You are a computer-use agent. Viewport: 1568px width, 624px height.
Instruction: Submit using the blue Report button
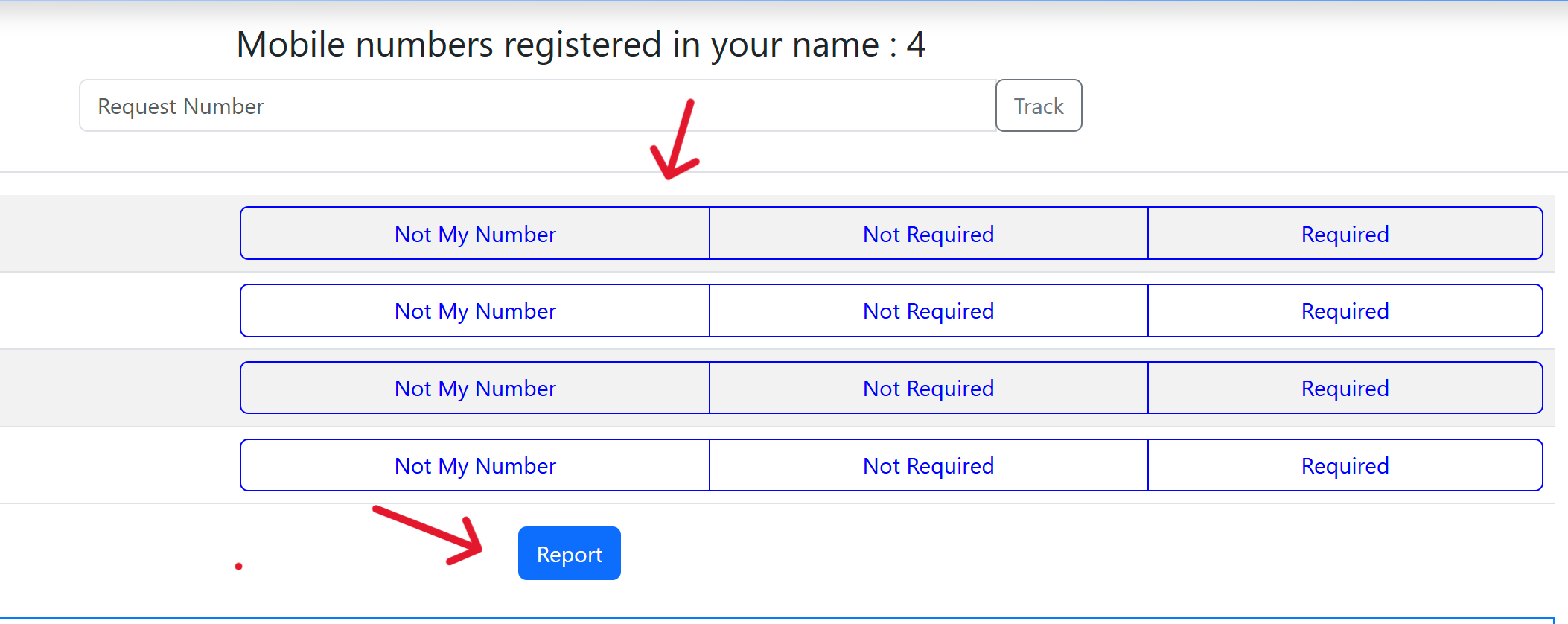point(569,553)
